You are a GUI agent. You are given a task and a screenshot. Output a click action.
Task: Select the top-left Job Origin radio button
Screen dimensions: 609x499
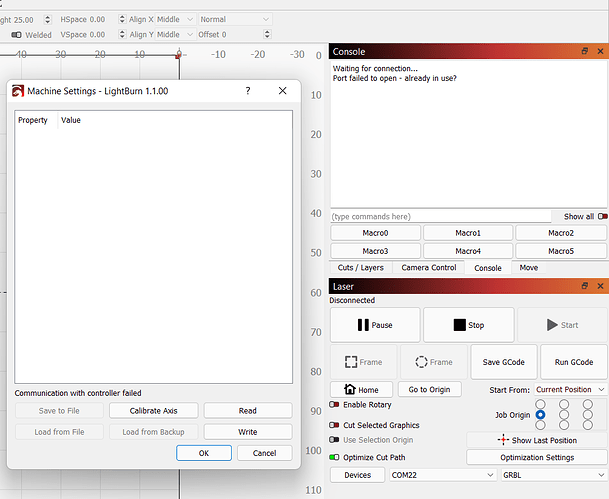[540, 405]
